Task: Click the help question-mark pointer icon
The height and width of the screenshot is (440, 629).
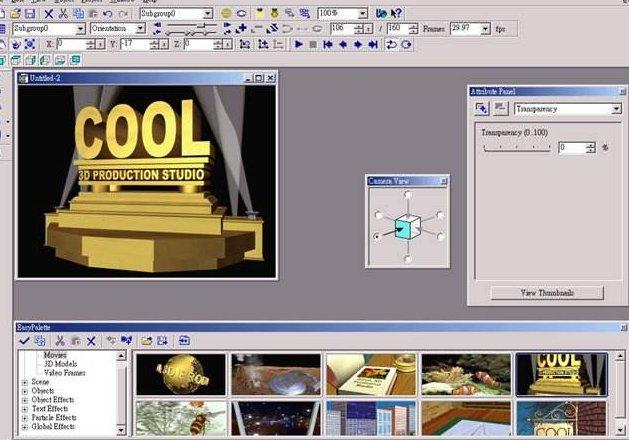Action: click(396, 14)
